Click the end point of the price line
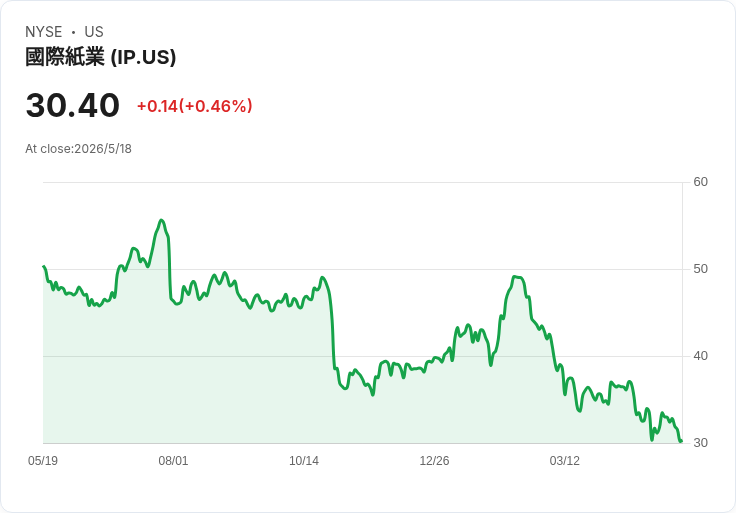Viewport: 736px width, 513px height. pyautogui.click(x=681, y=441)
